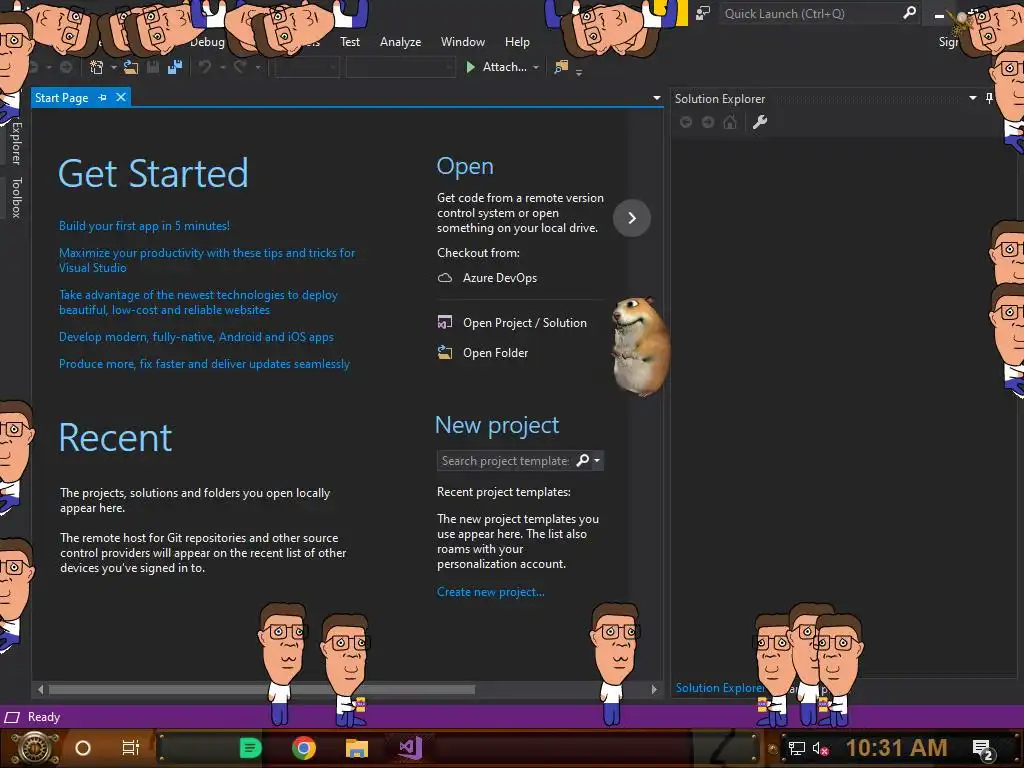Open 'Produce more, fix faster' link

(204, 364)
